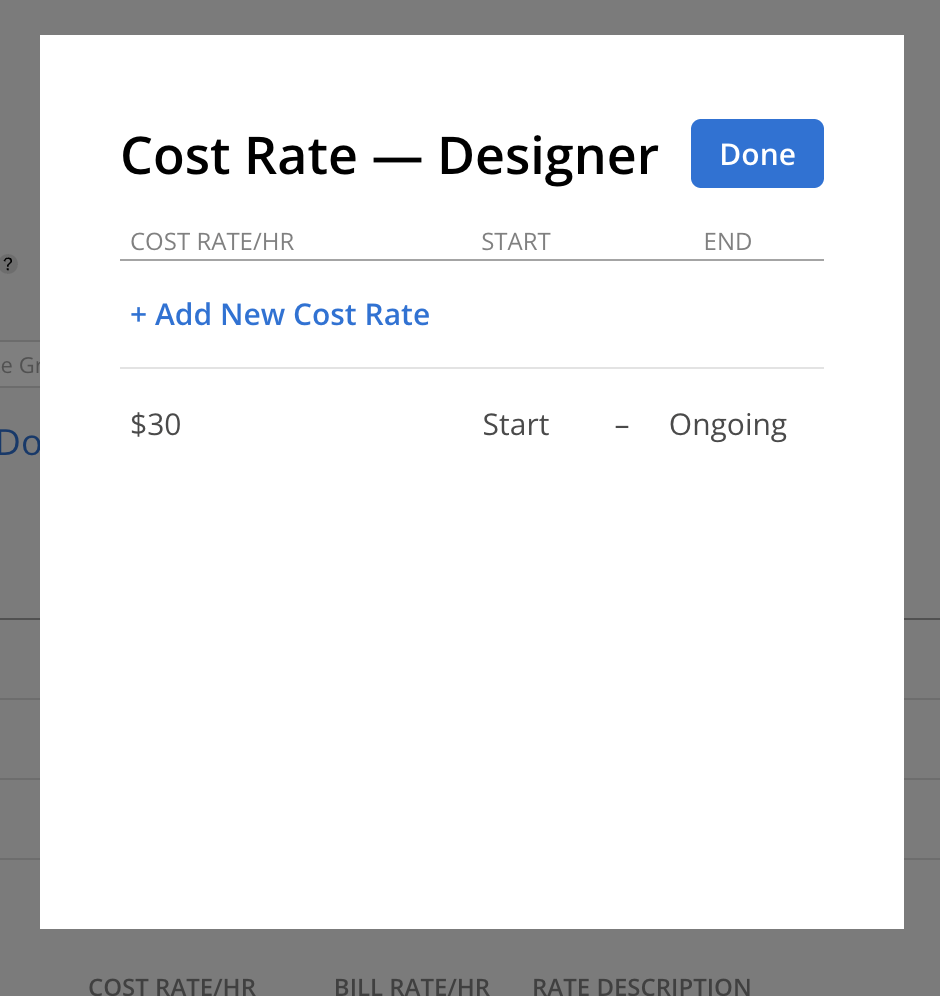Click the Ongoing end date
The width and height of the screenshot is (940, 996).
[x=728, y=425]
